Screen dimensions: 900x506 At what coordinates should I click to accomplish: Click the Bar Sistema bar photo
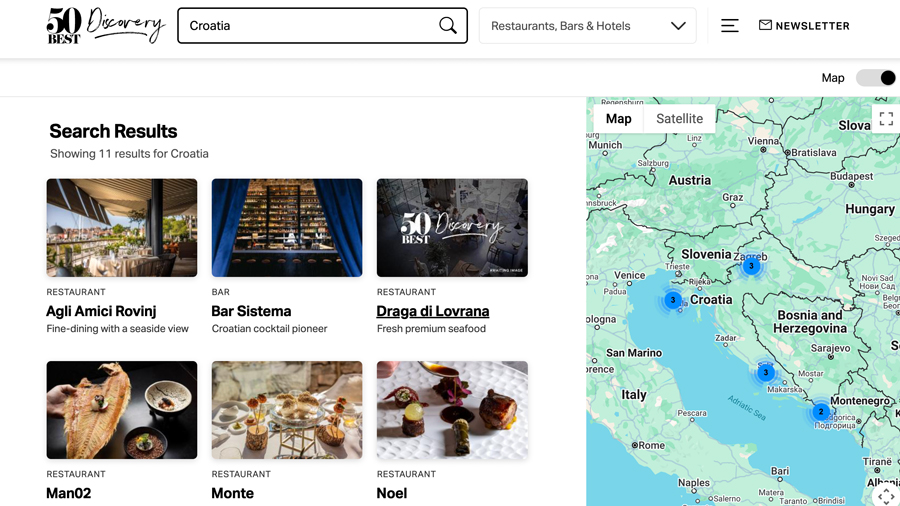pyautogui.click(x=287, y=228)
